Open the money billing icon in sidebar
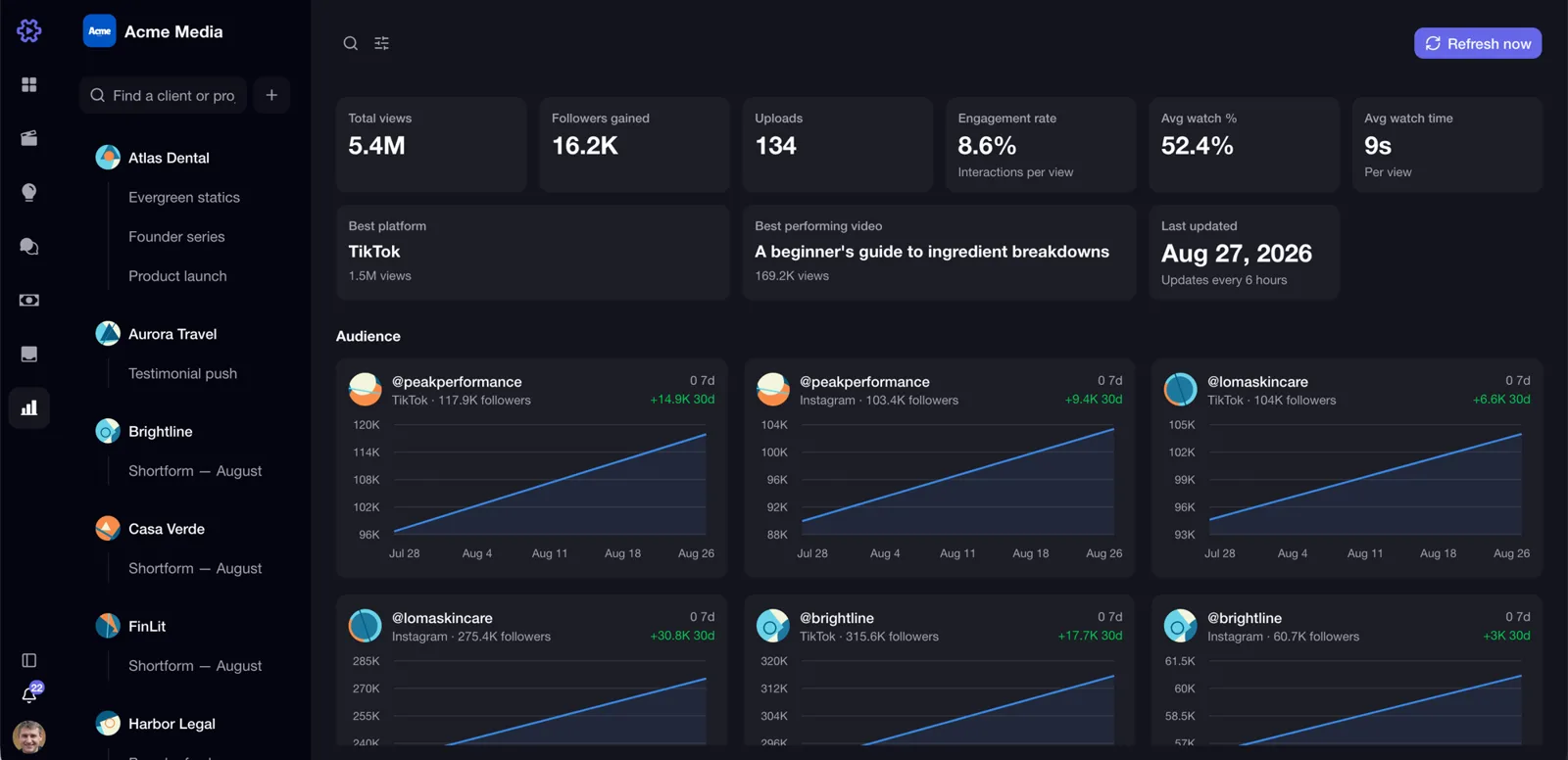Image resolution: width=1568 pixels, height=760 pixels. tap(29, 300)
